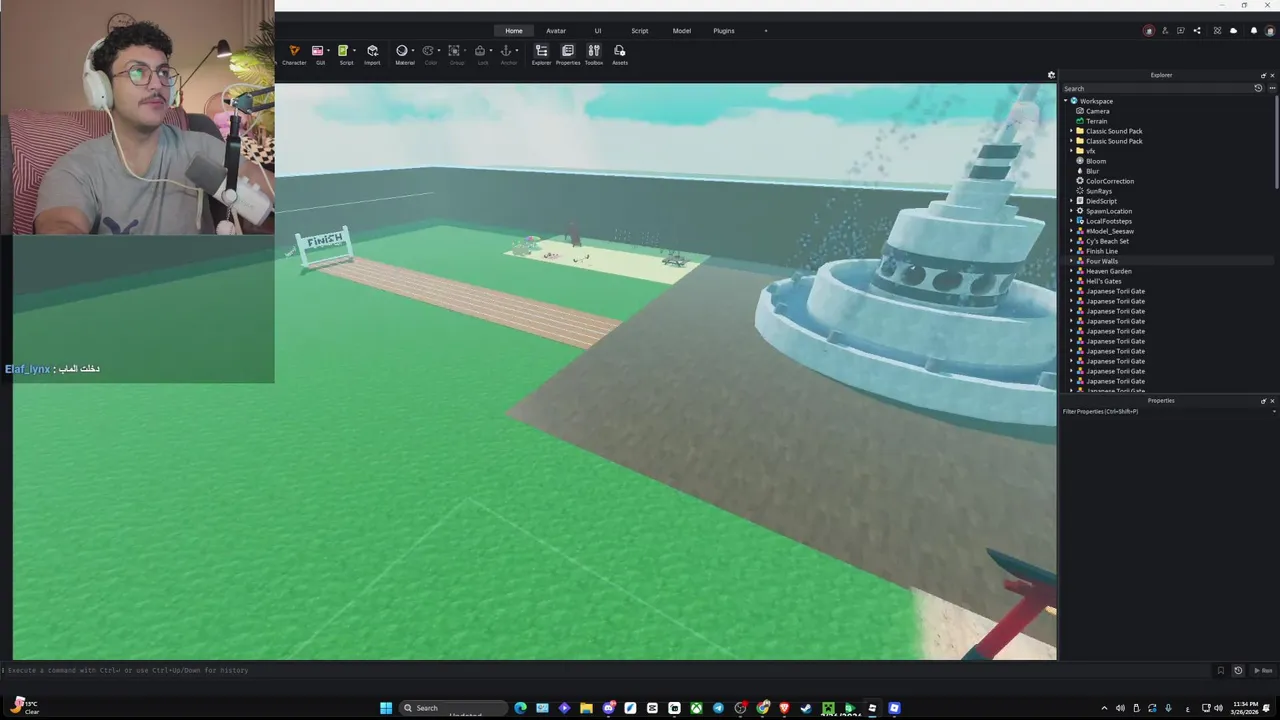The image size is (1280, 720).
Task: Pop out the Properties panel
Action: coord(1263,401)
